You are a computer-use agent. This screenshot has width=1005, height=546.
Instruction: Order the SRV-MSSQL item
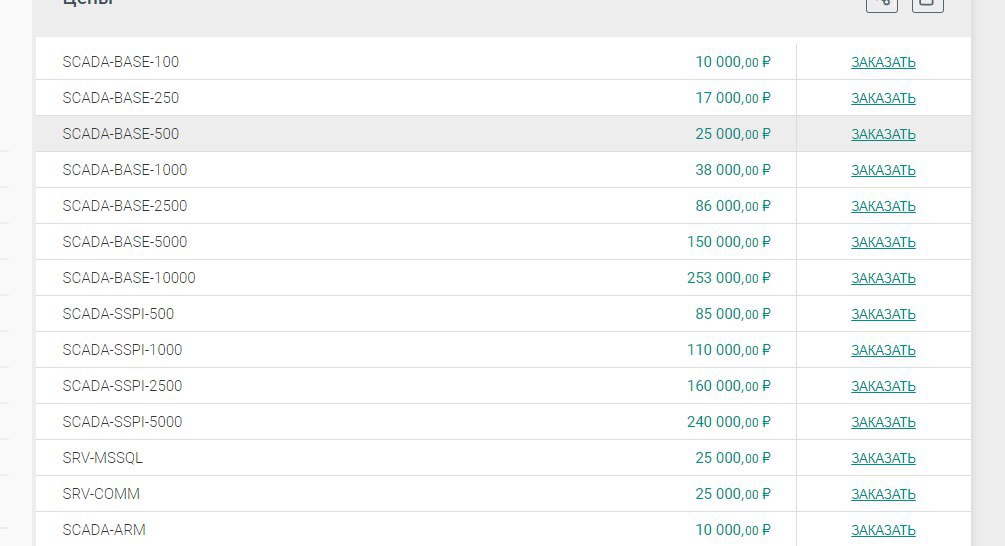[883, 458]
